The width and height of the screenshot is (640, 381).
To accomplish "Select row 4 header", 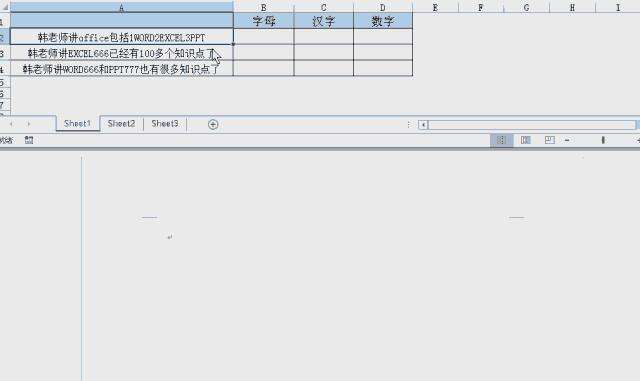I will point(4,69).
